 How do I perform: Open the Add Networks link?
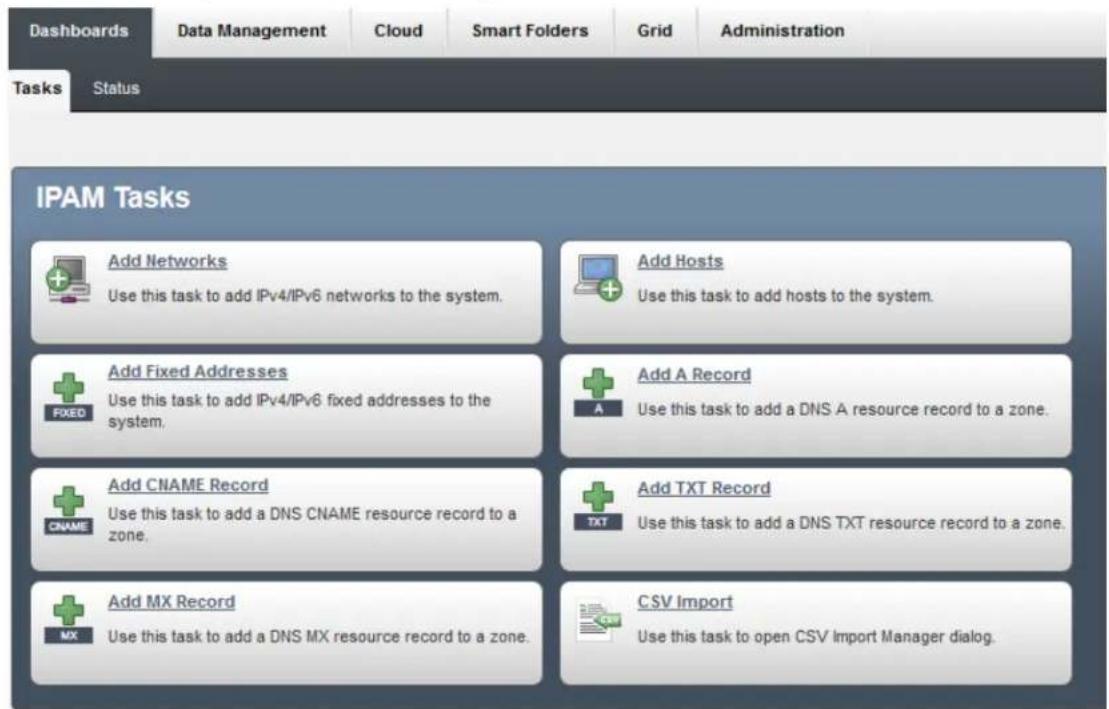pyautogui.click(x=168, y=261)
